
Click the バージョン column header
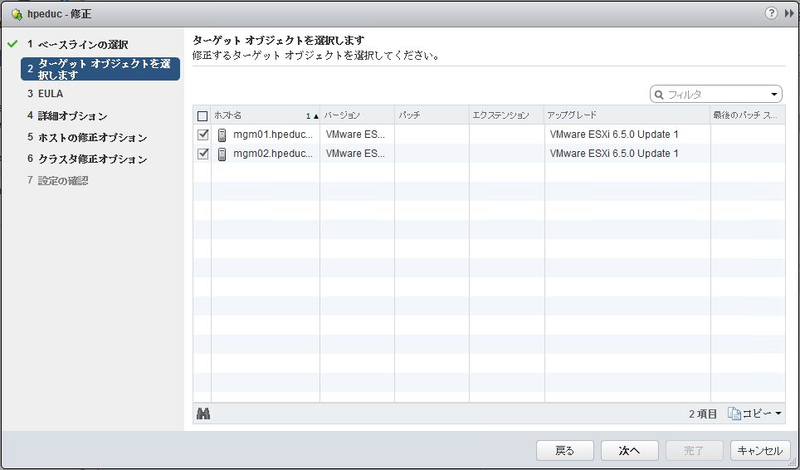(x=357, y=115)
